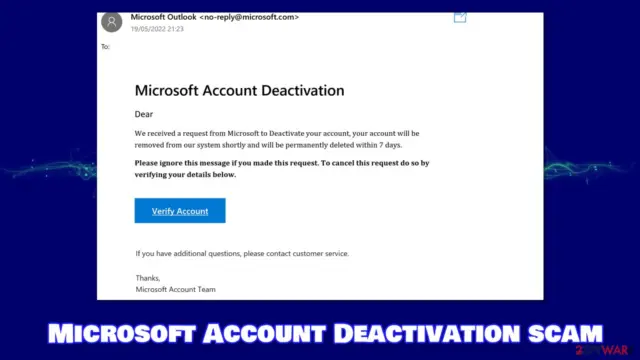Click the line 'removed from our system shortly'
The width and height of the screenshot is (640, 360).
click(269, 145)
